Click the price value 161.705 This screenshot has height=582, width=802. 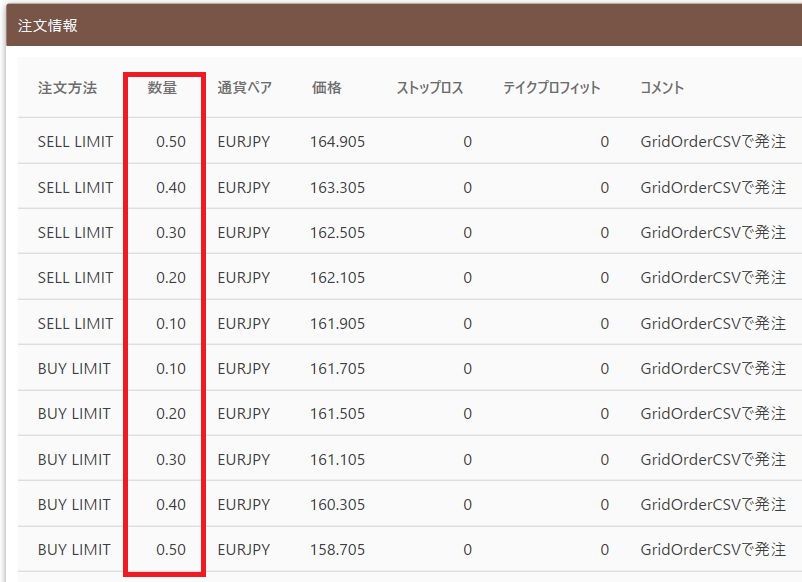tap(338, 369)
